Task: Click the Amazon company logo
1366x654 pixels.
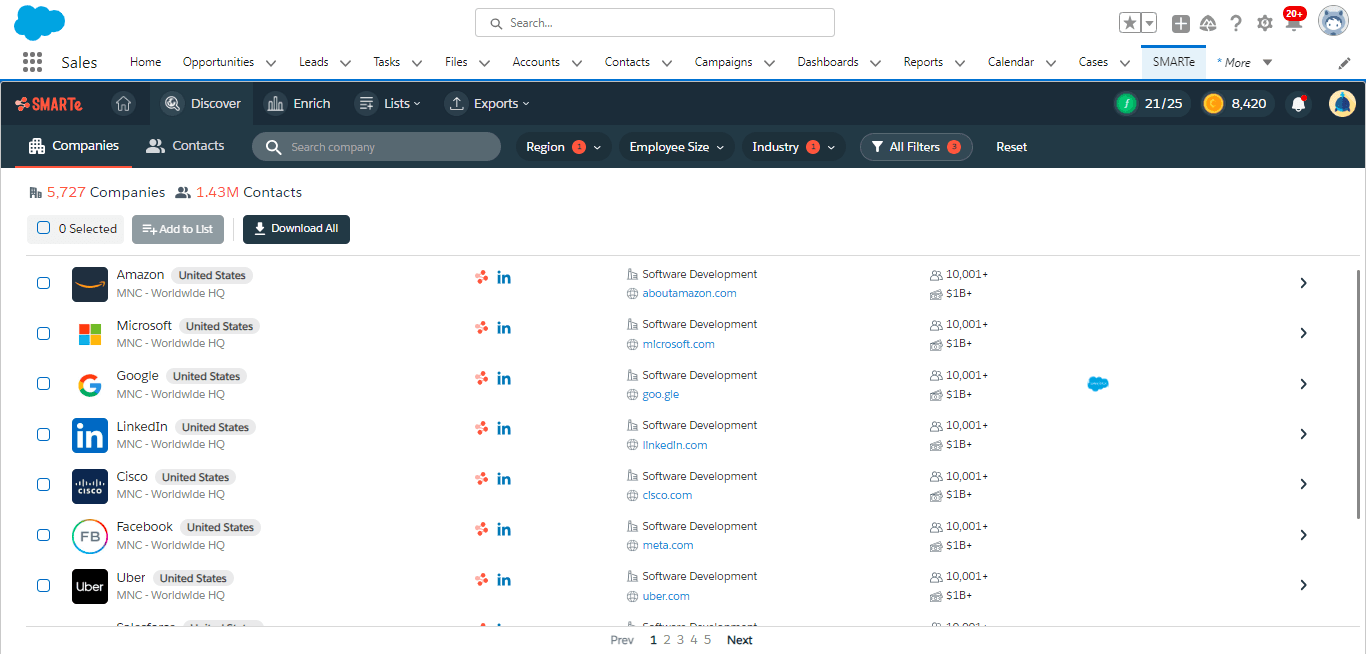Action: pos(90,284)
